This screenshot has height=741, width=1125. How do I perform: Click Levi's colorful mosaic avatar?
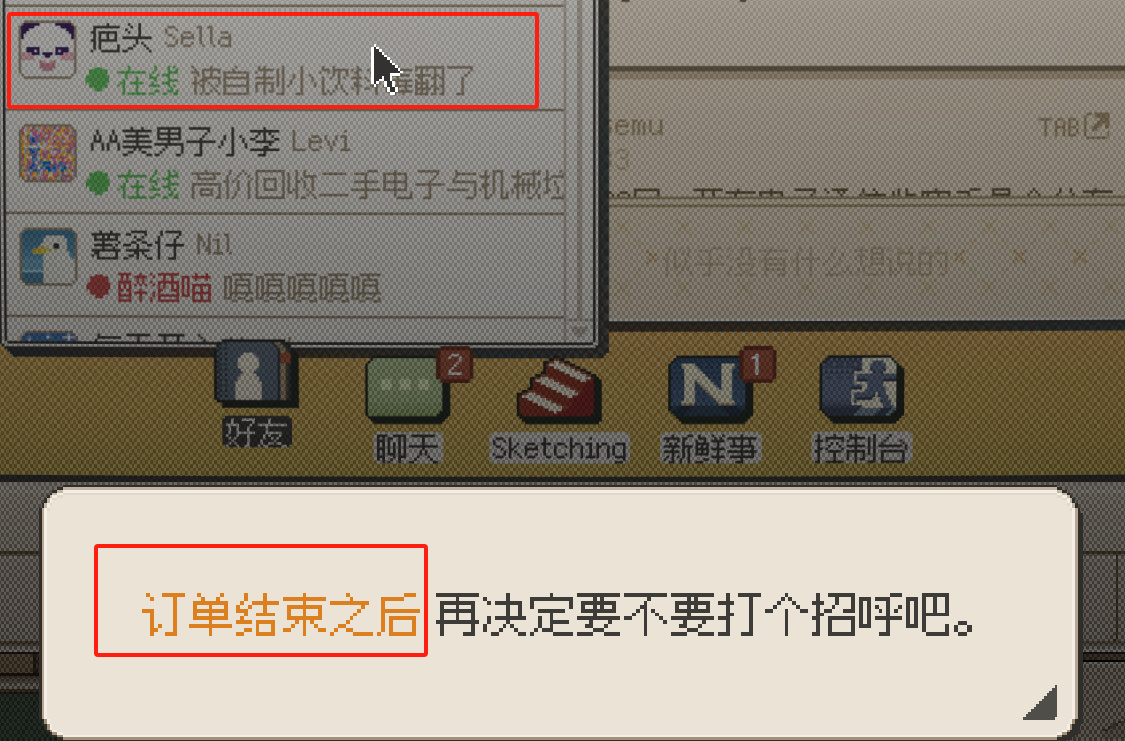[x=47, y=153]
